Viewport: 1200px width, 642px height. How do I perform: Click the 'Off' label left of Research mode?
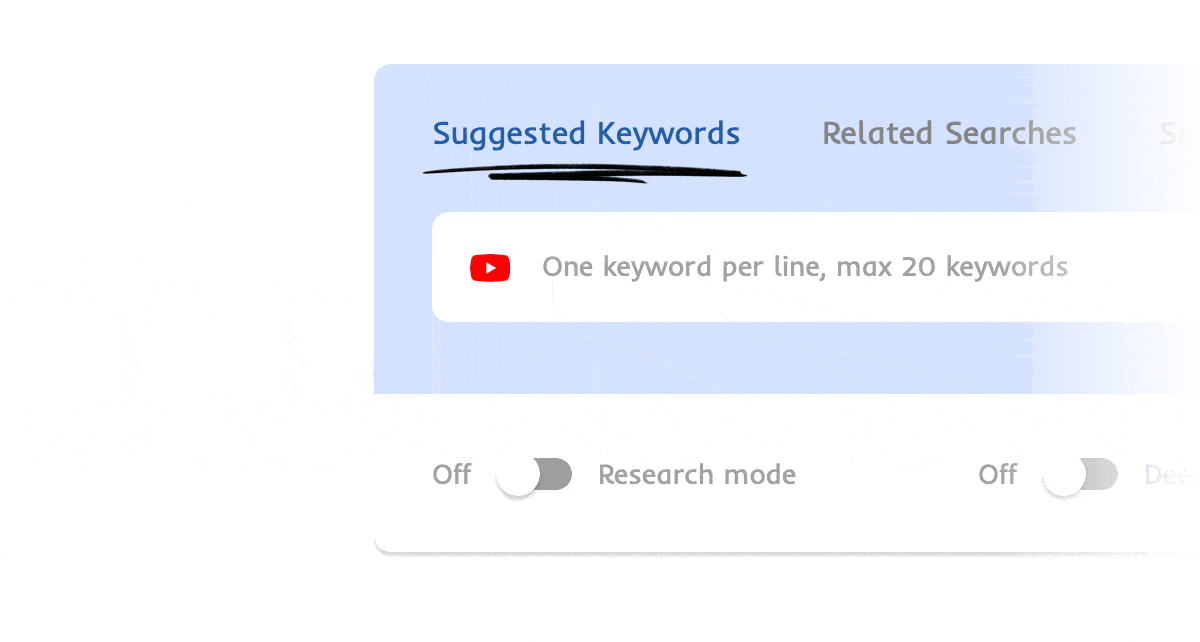452,475
